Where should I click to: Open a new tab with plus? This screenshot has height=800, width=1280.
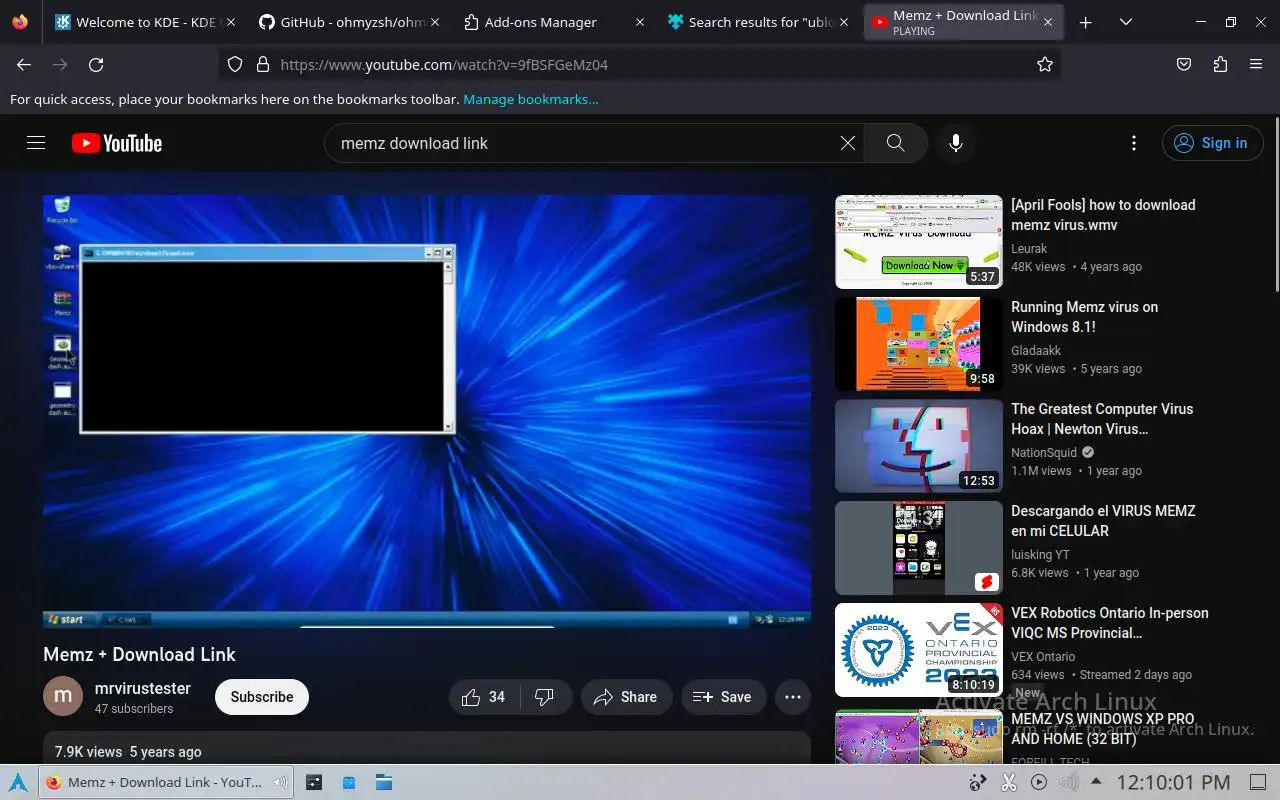(x=1086, y=22)
